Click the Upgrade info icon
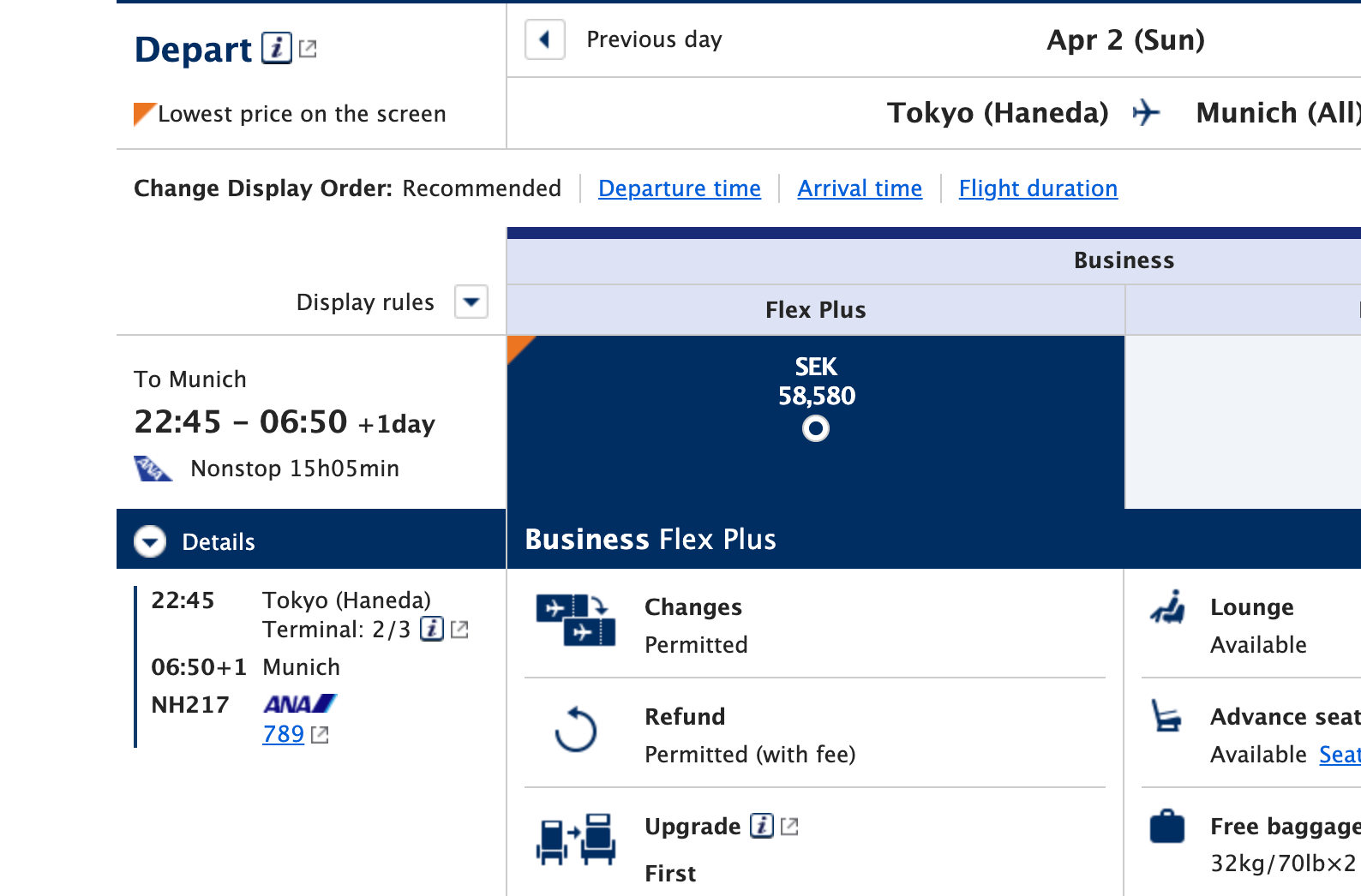The image size is (1361, 896). [x=761, y=826]
